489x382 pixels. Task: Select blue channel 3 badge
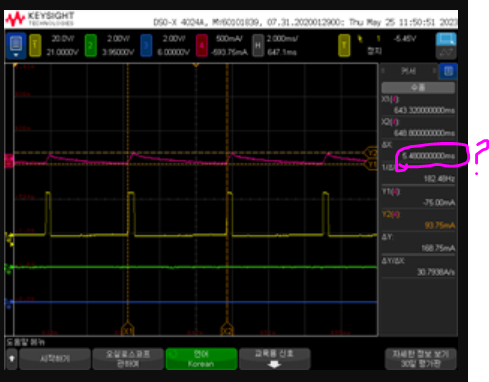pyautogui.click(x=146, y=45)
